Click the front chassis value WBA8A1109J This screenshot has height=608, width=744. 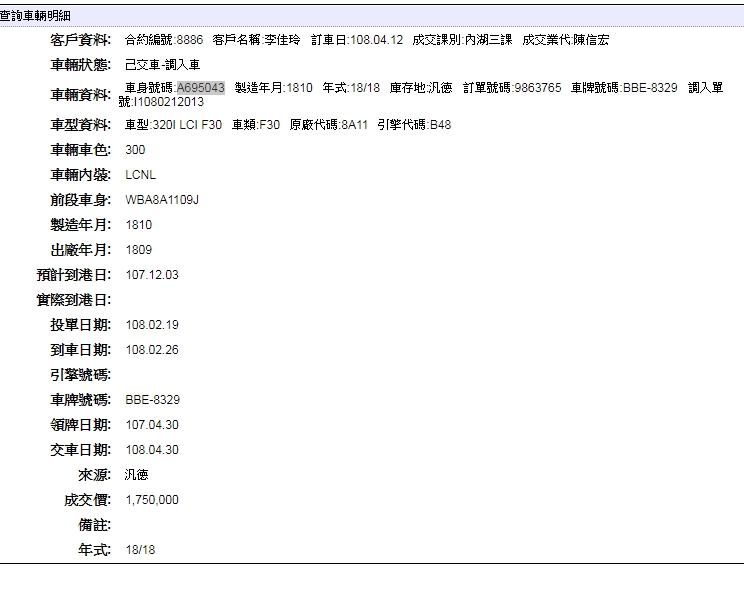162,200
